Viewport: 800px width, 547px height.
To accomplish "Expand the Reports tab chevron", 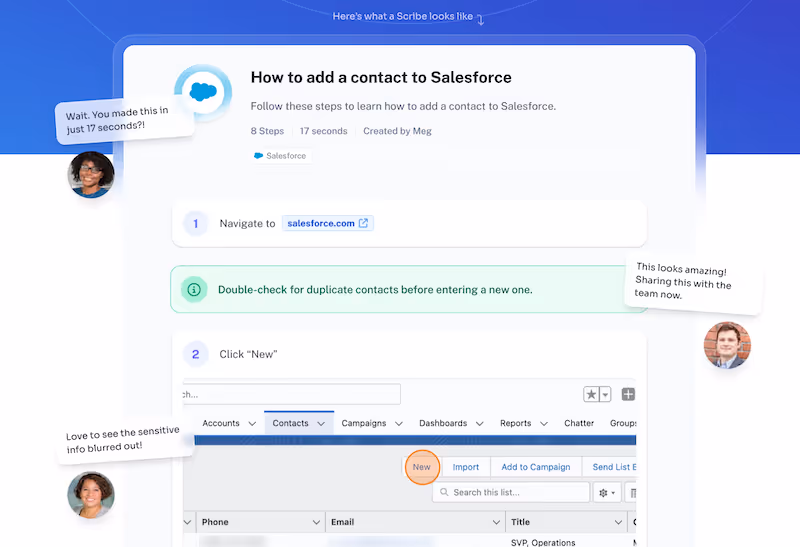I will coord(544,424).
